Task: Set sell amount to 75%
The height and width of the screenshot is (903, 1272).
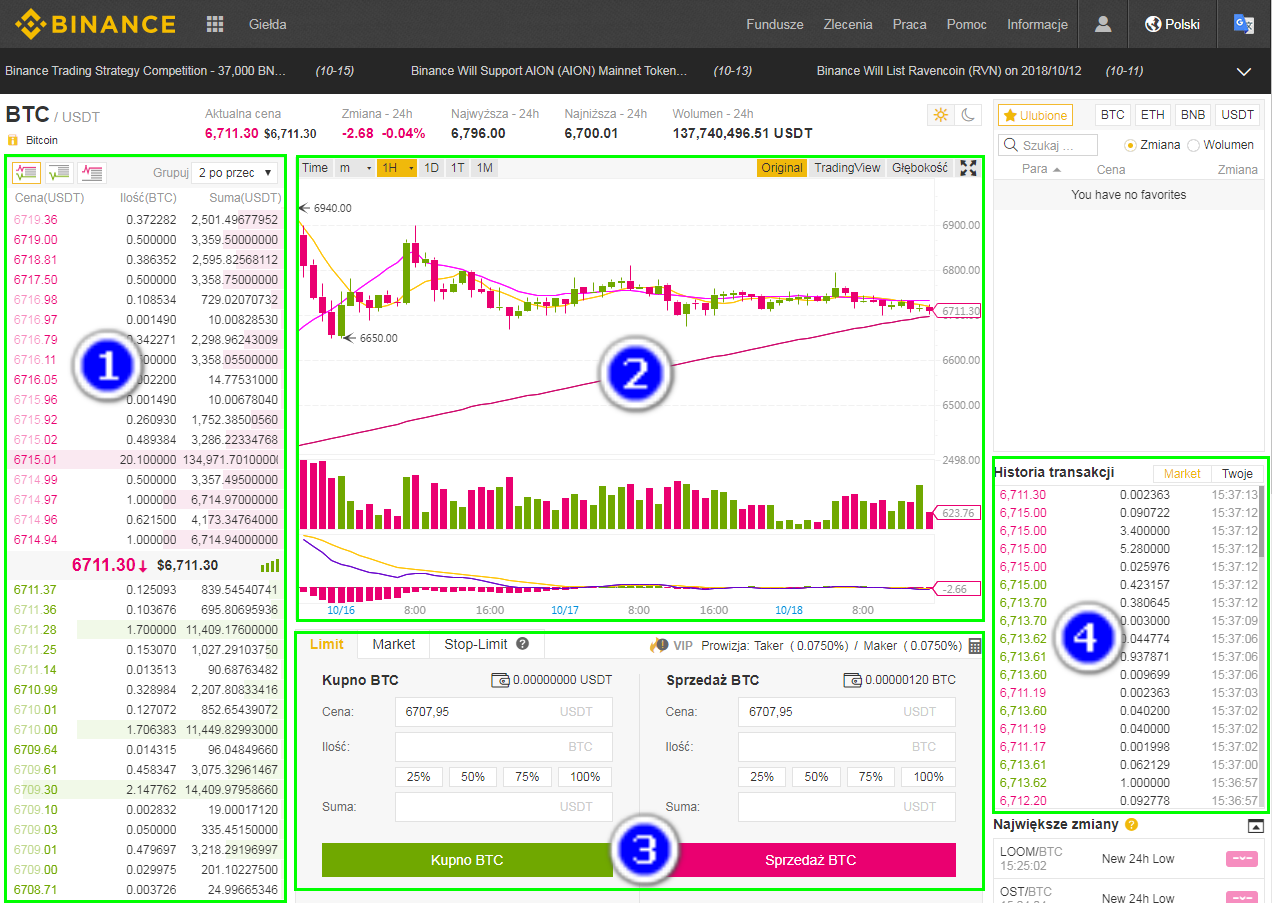Action: pyautogui.click(x=871, y=777)
